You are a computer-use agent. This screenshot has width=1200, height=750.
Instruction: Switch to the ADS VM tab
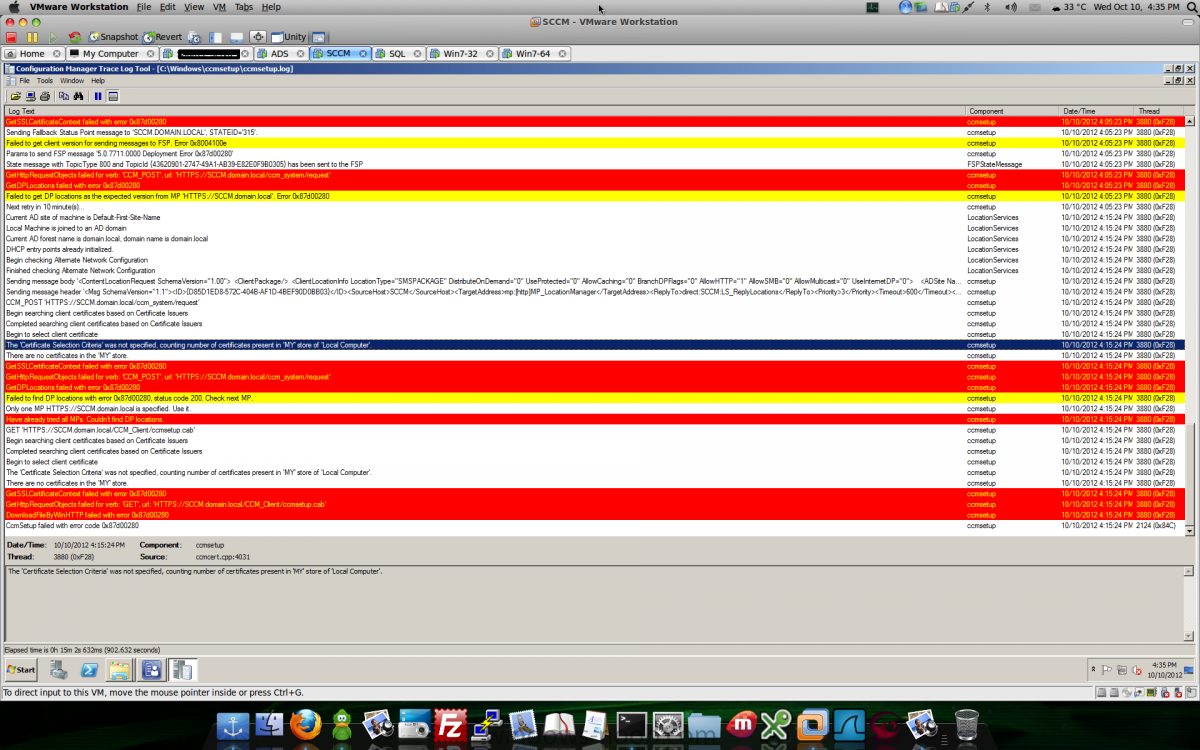(279, 54)
